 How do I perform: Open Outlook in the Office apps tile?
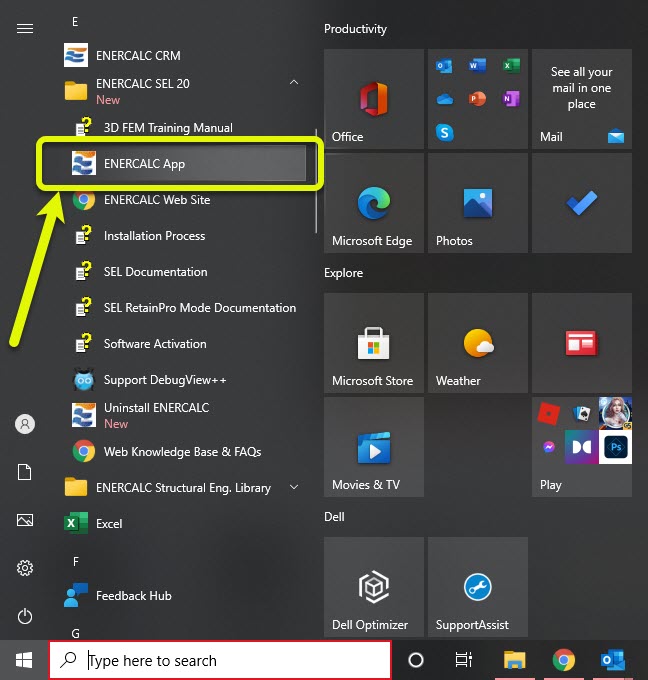click(444, 66)
